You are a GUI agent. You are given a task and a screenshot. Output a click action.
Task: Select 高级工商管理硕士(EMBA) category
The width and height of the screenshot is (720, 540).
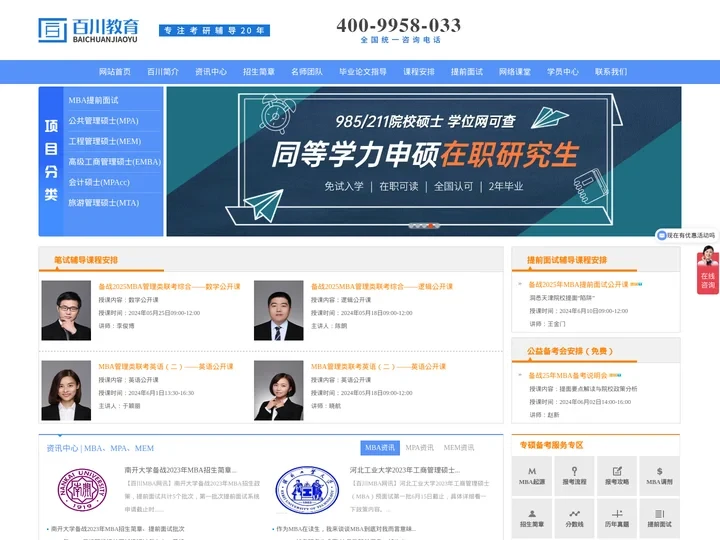click(x=115, y=162)
